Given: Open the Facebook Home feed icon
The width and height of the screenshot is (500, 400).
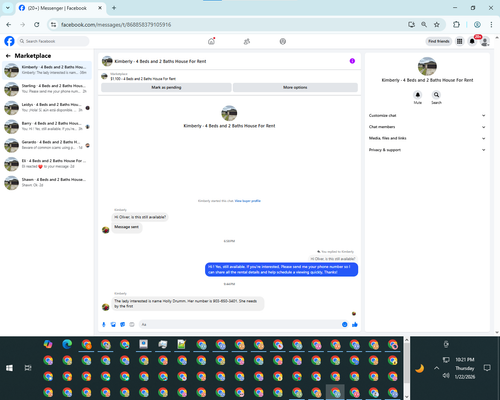Looking at the screenshot, I should pyautogui.click(x=211, y=41).
